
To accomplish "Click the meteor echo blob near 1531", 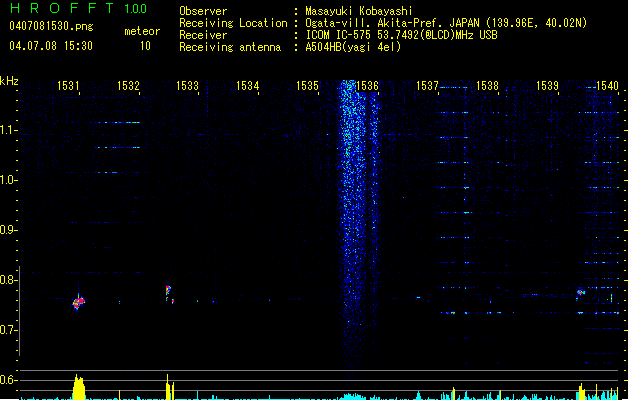I will (x=79, y=302).
